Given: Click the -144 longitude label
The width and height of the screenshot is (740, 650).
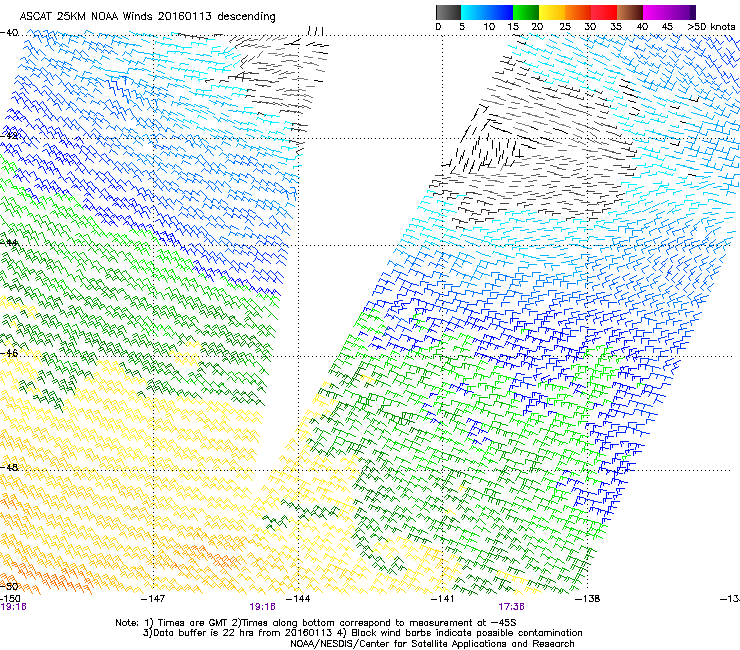Looking at the screenshot, I should coord(298,599).
